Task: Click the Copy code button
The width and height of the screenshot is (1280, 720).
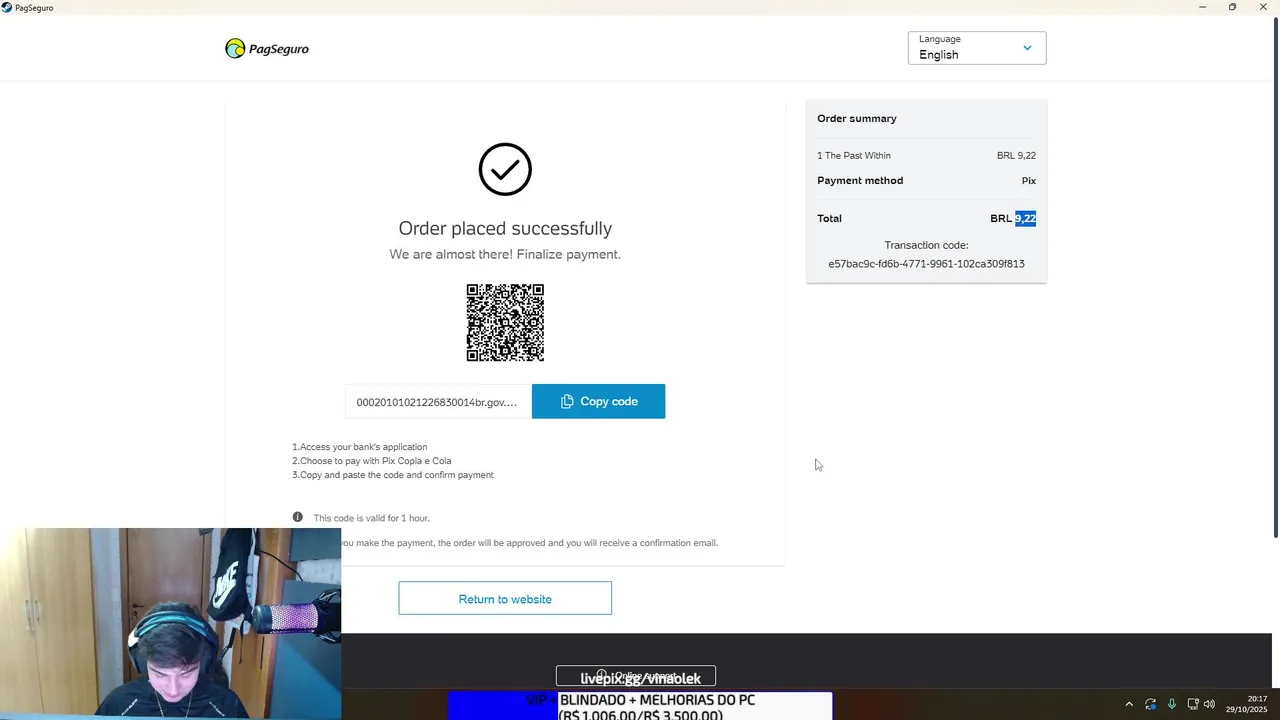Action: (x=598, y=401)
